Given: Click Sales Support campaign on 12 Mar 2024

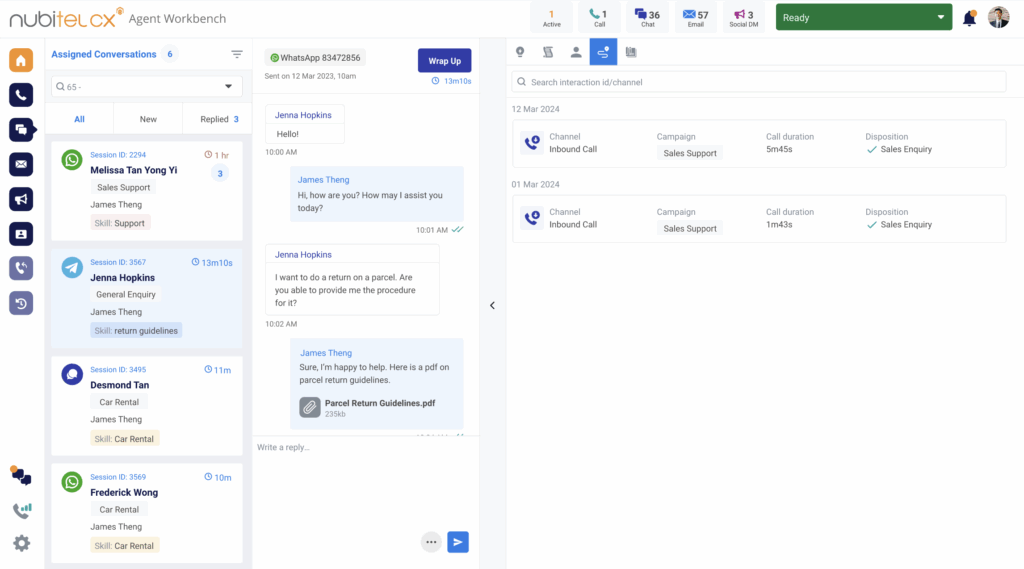Looking at the screenshot, I should coord(690,154).
